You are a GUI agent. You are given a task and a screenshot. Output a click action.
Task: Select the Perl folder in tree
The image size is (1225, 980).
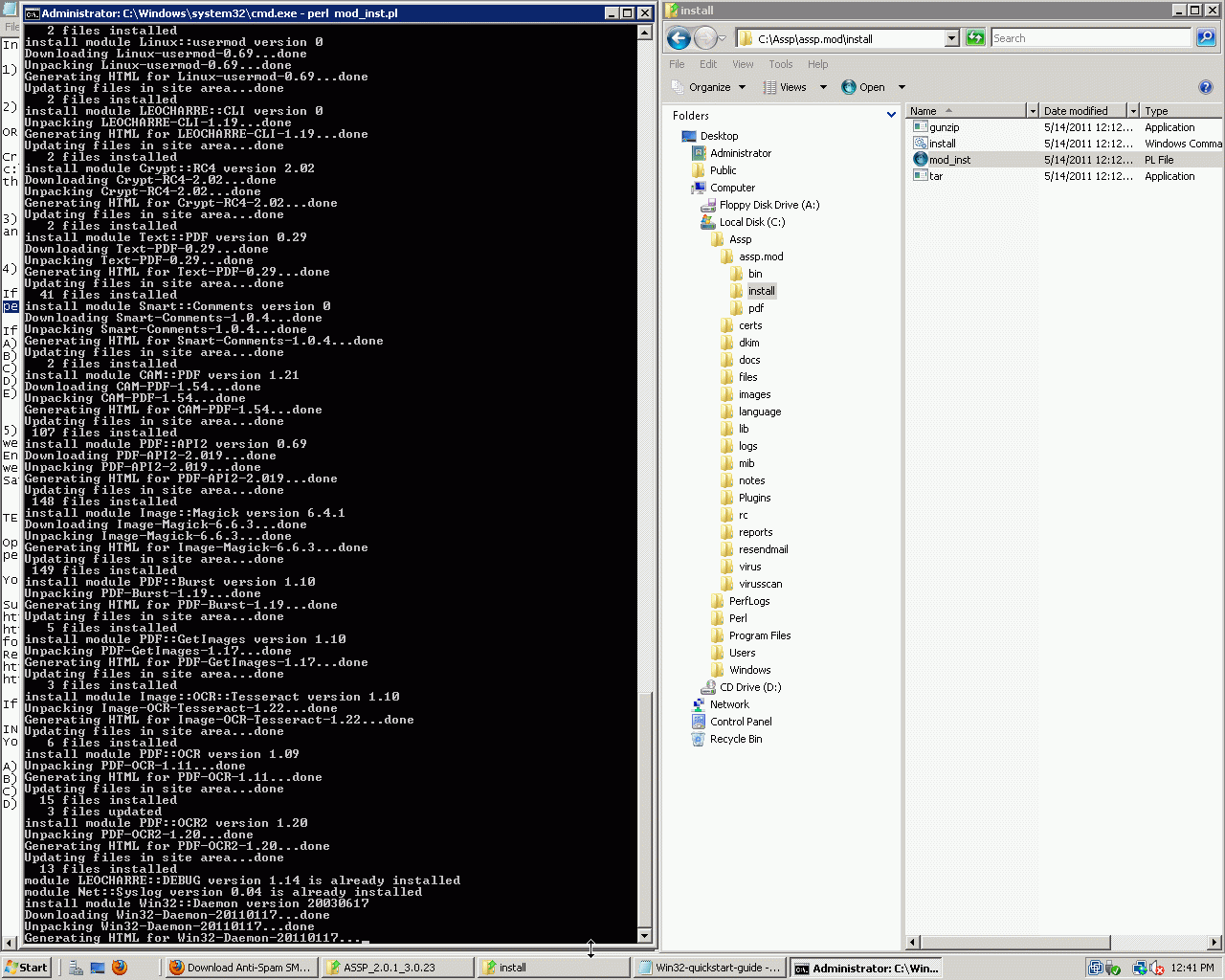pos(729,618)
